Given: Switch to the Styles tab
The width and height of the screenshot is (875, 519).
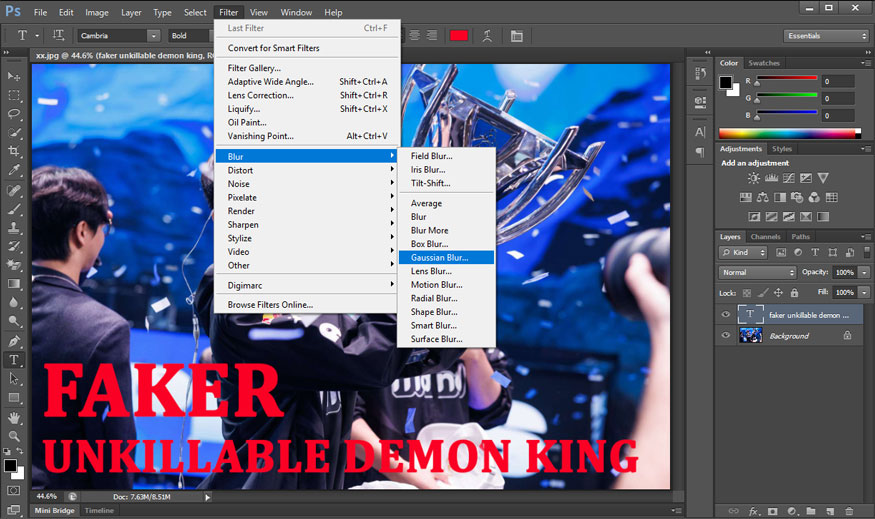Looking at the screenshot, I should (782, 149).
